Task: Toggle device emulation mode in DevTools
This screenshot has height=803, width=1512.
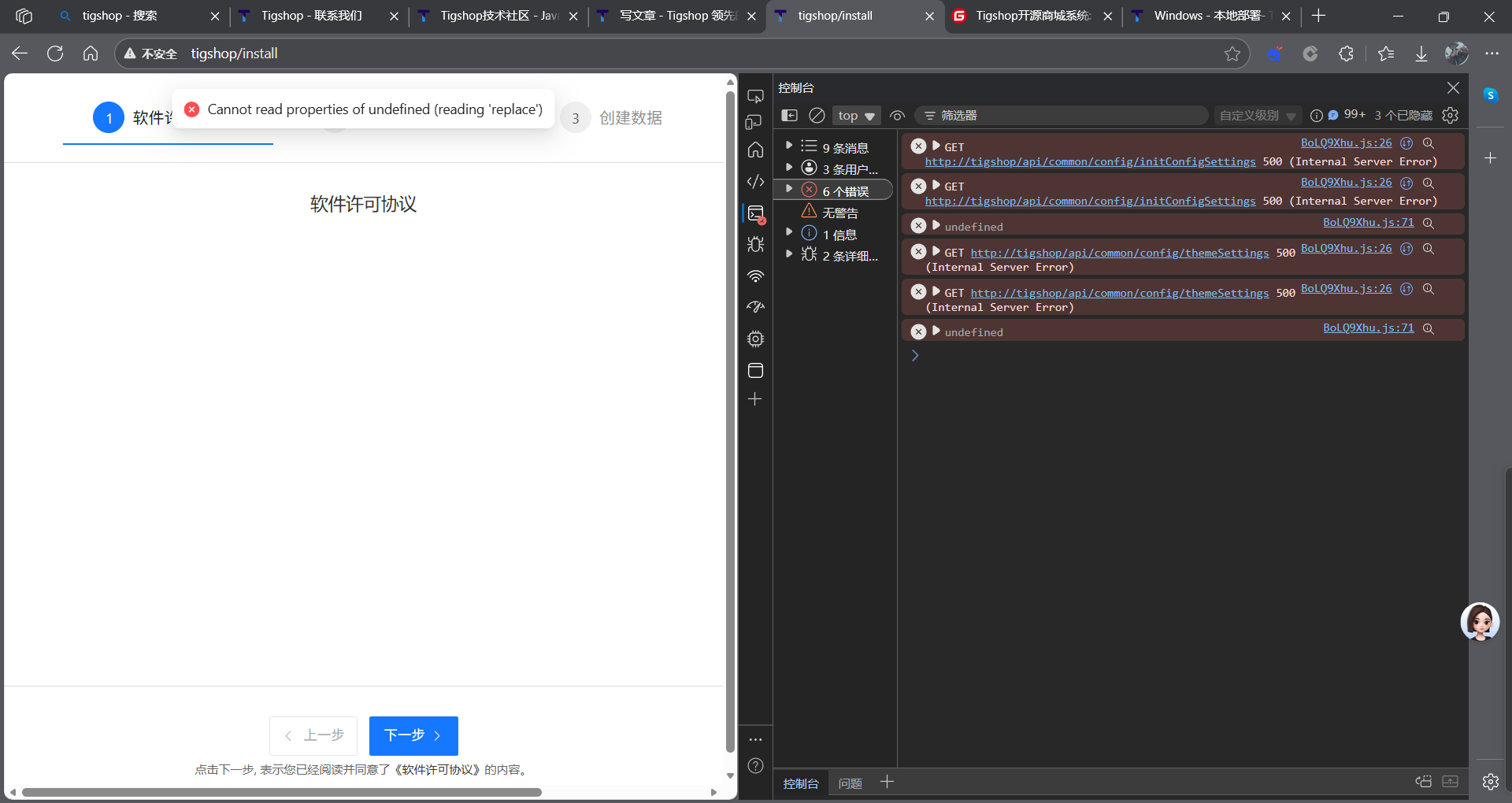Action: pyautogui.click(x=754, y=123)
